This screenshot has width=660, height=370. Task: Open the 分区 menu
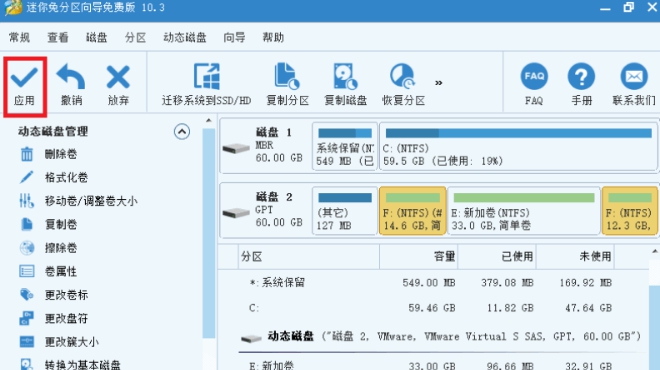(135, 37)
